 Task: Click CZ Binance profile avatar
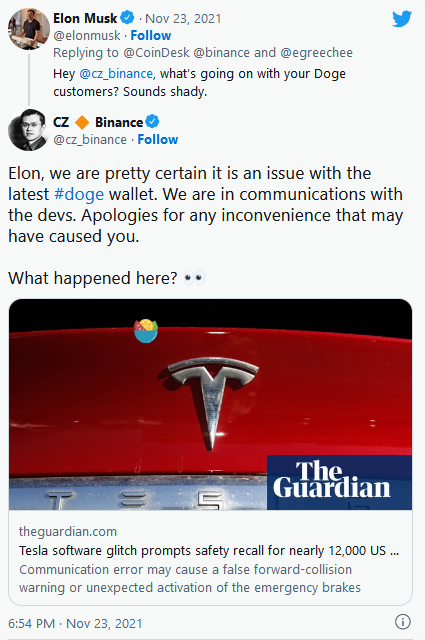28,130
